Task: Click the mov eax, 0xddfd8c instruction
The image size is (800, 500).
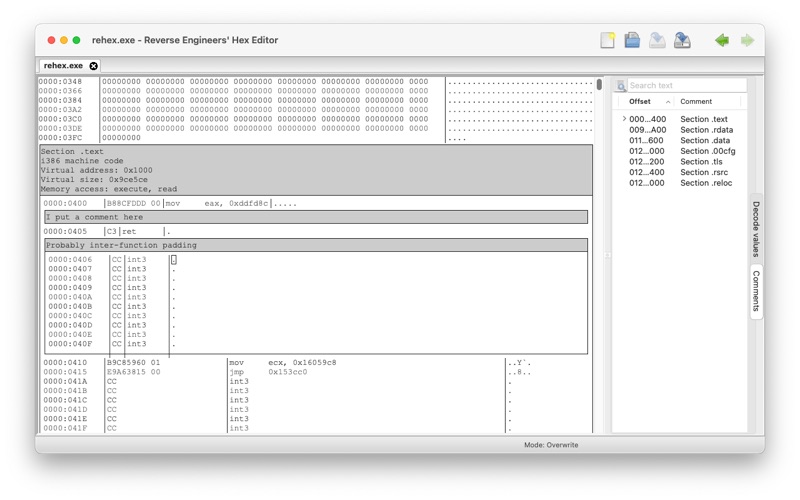Action: coord(217,204)
